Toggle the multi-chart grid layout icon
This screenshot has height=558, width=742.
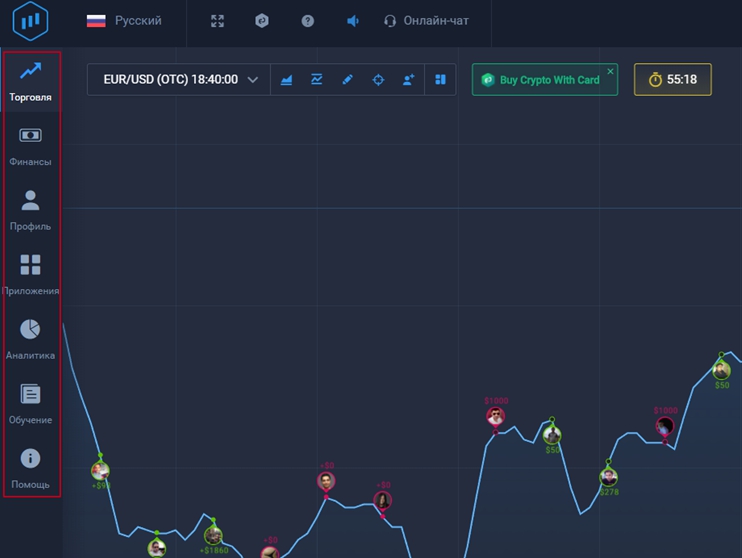440,80
